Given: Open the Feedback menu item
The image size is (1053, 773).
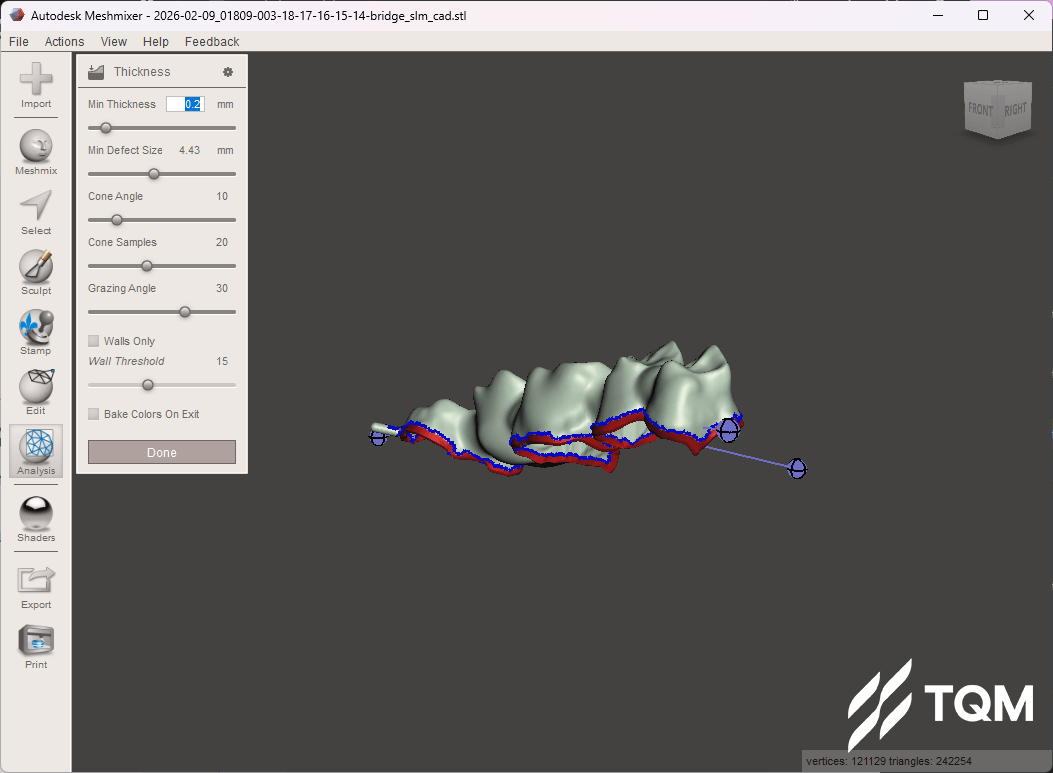Looking at the screenshot, I should [x=212, y=42].
